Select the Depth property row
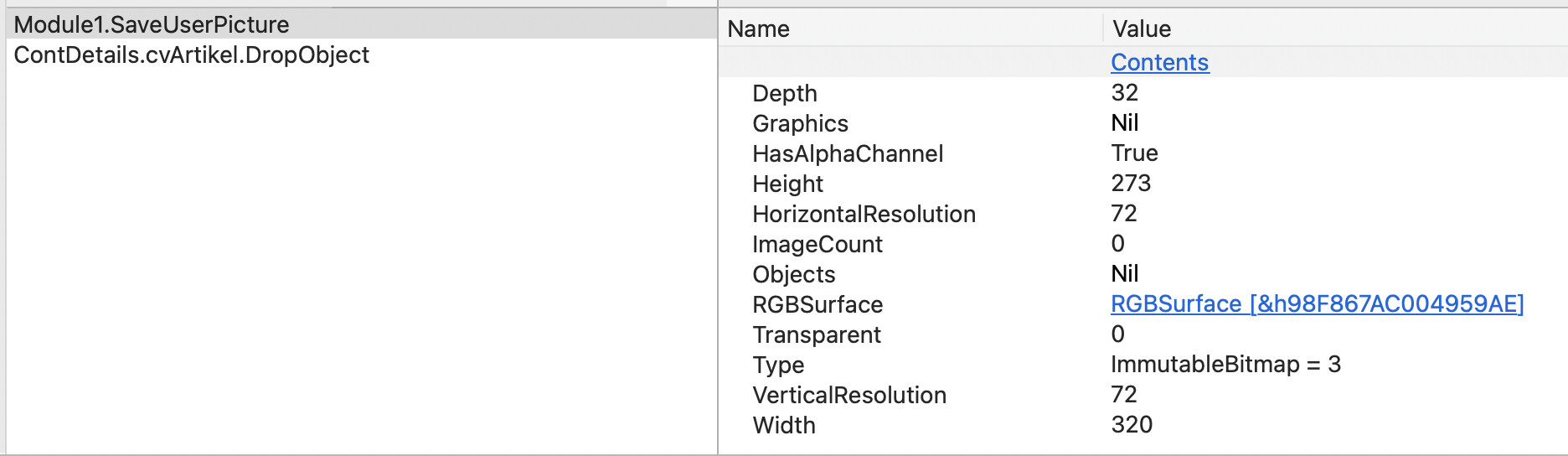Image resolution: width=1568 pixels, height=456 pixels. click(x=785, y=93)
